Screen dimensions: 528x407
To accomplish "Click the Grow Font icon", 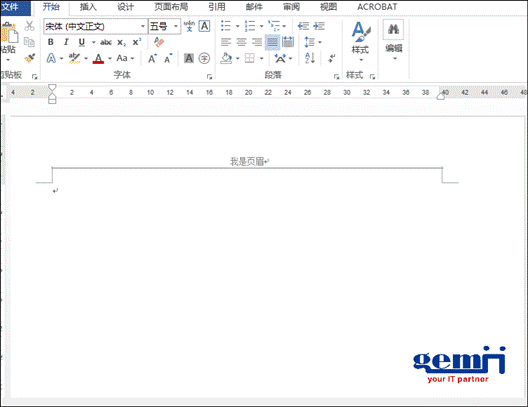I will click(153, 59).
